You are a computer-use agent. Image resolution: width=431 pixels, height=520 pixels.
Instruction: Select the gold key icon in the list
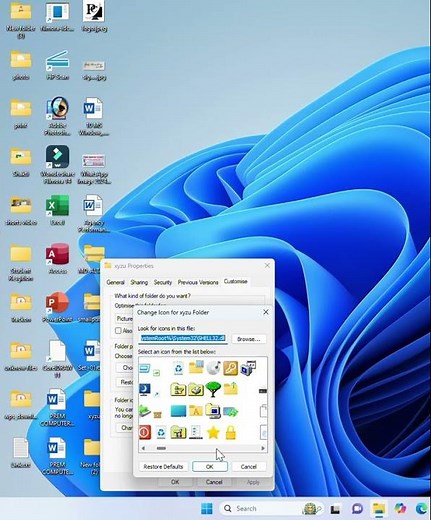click(x=230, y=368)
